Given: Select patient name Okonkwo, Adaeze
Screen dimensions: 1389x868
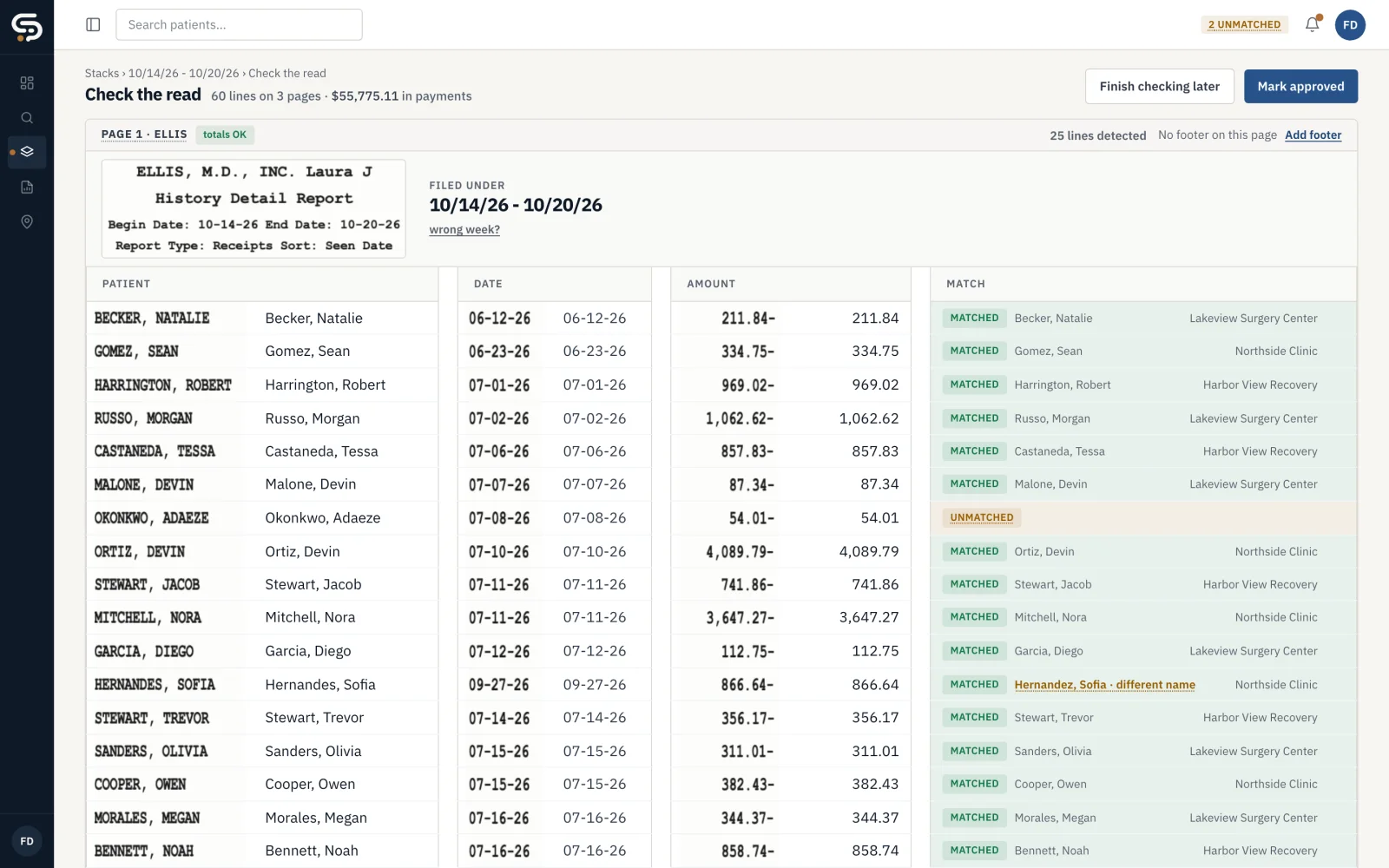Looking at the screenshot, I should pyautogui.click(x=322, y=517).
